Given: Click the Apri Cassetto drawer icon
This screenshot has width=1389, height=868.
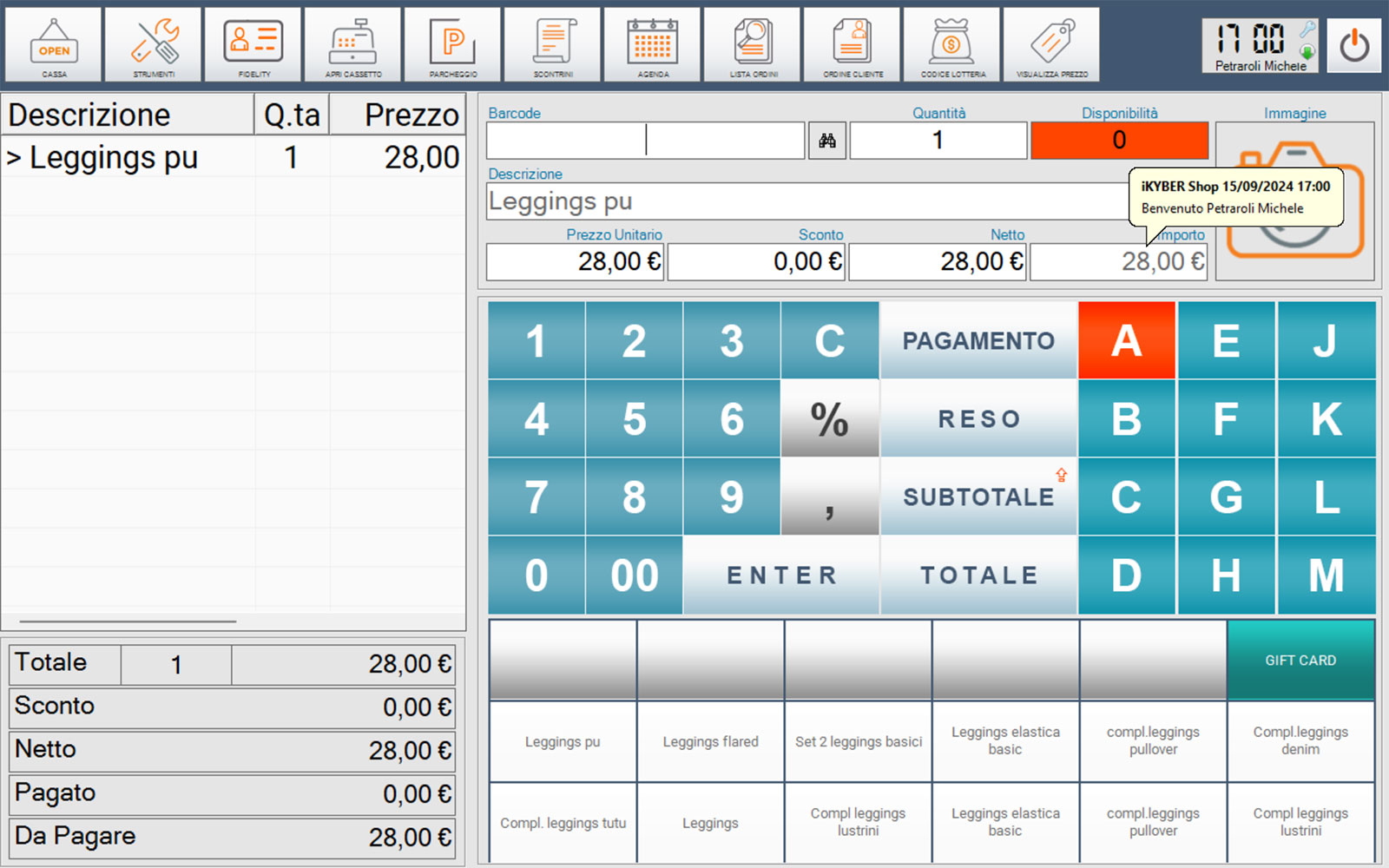Looking at the screenshot, I should [x=353, y=45].
